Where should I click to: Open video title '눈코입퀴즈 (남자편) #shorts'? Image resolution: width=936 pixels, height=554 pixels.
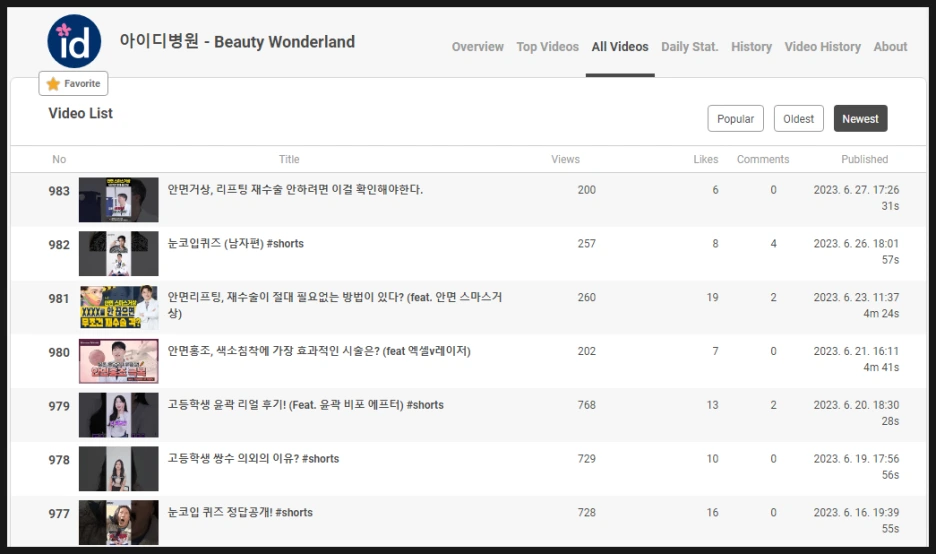235,244
